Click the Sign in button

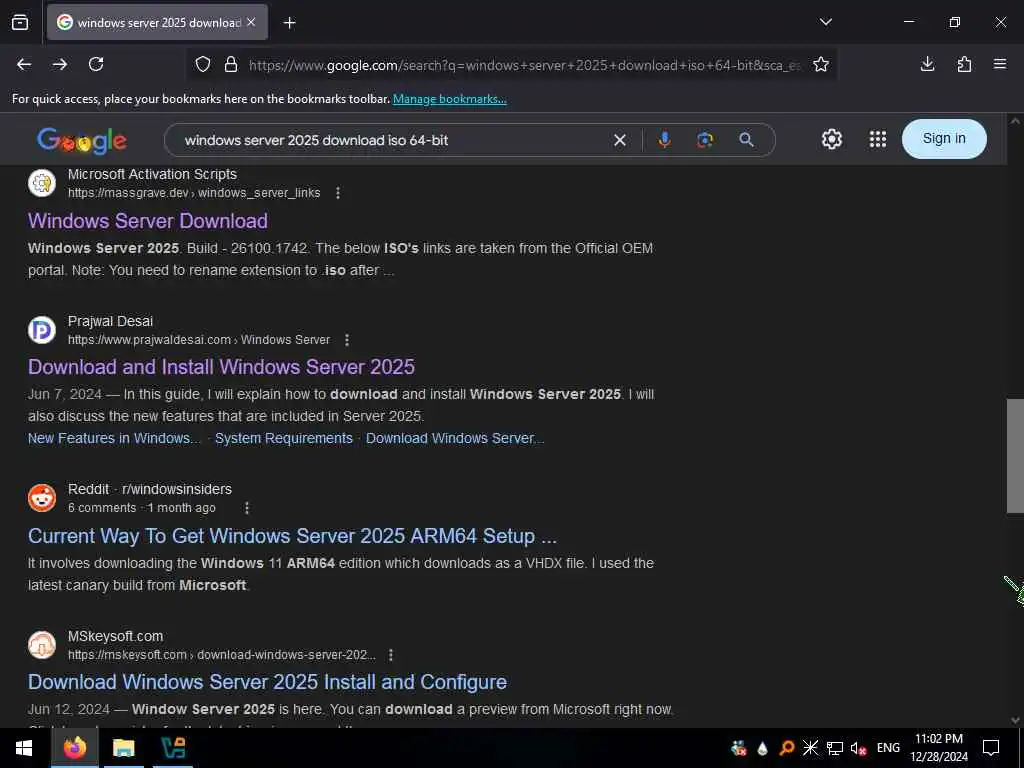[944, 138]
